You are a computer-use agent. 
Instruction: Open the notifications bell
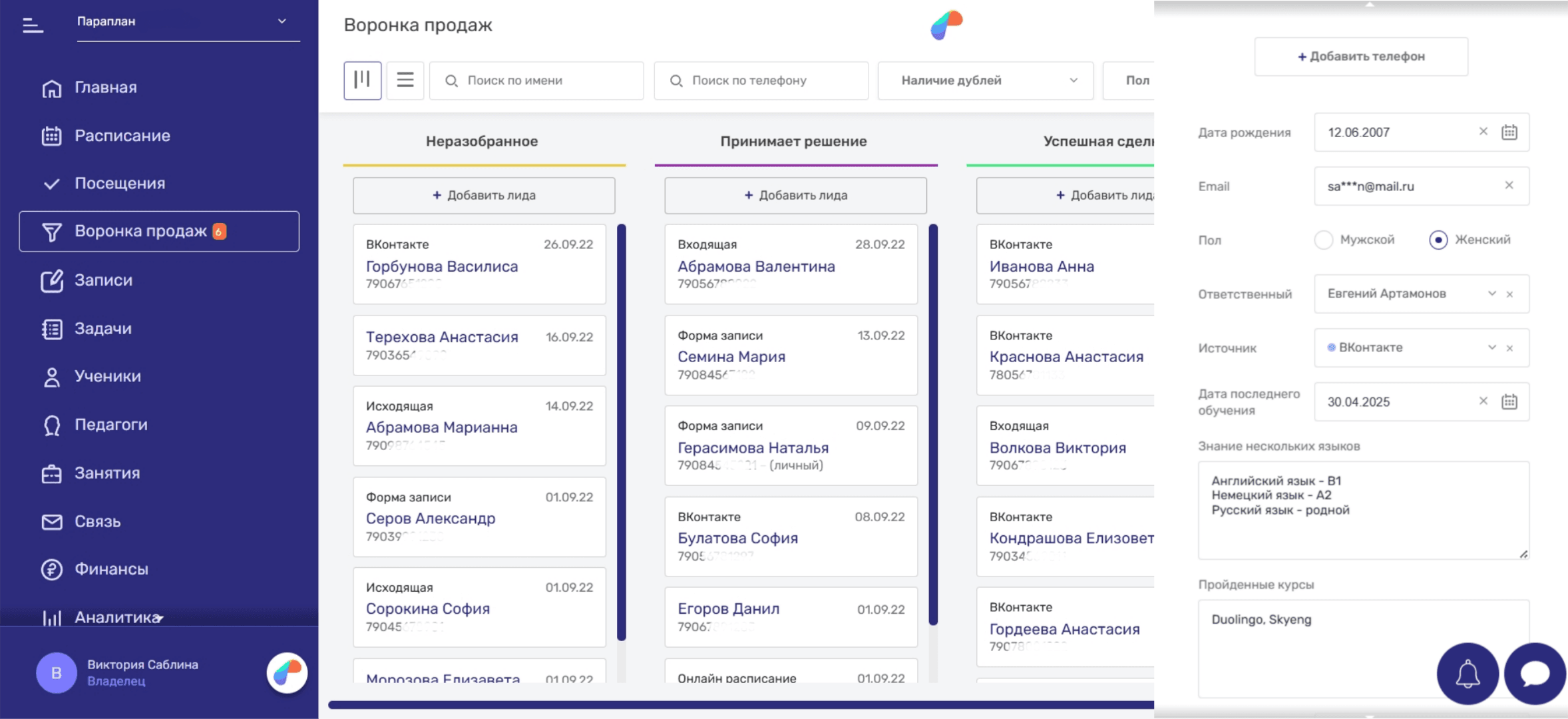(1468, 674)
